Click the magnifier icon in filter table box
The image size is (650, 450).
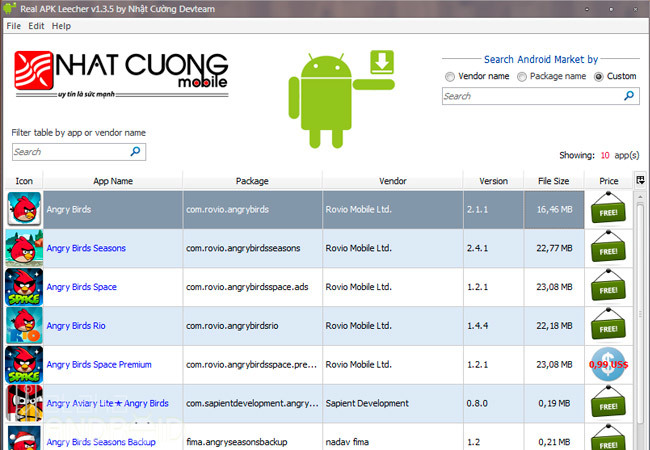point(135,151)
